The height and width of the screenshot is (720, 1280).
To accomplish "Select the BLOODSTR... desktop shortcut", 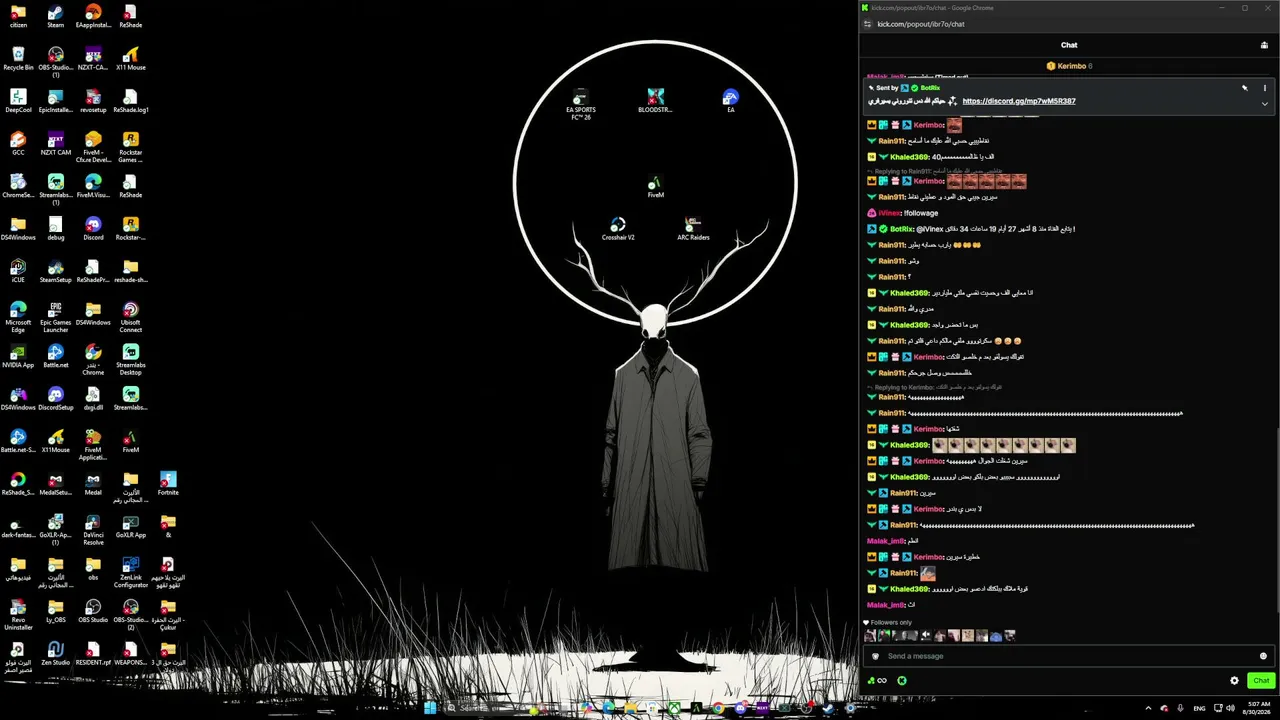I will [x=655, y=101].
